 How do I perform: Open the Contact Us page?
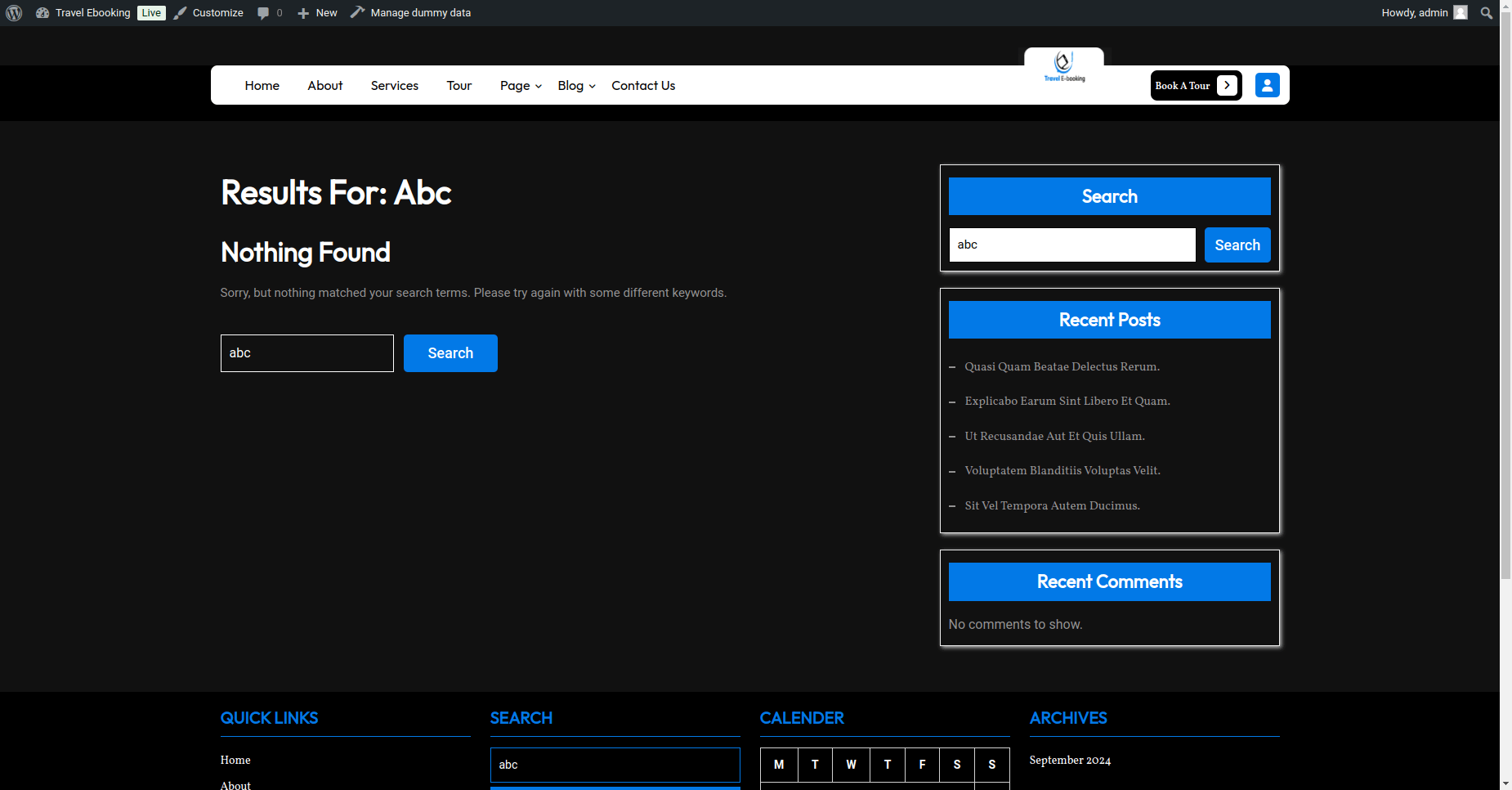[643, 86]
